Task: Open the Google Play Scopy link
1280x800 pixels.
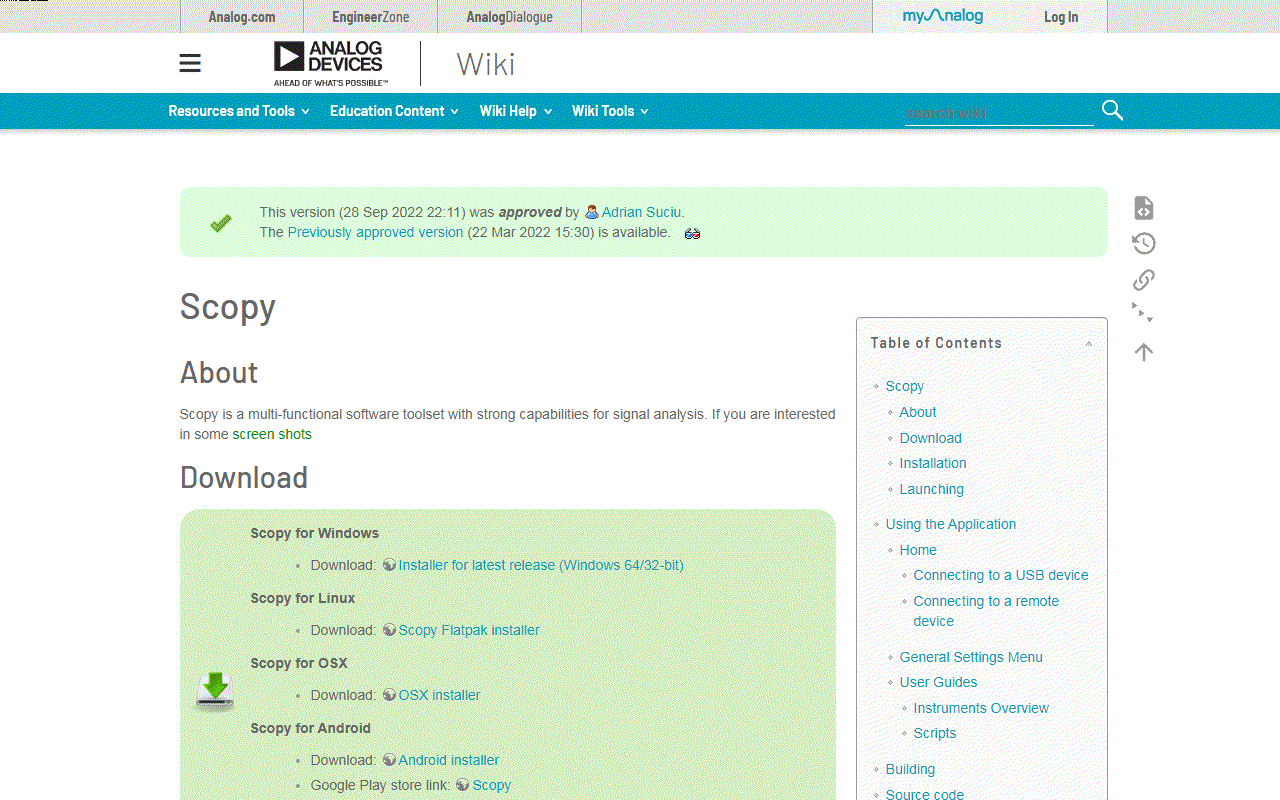Action: [x=491, y=785]
